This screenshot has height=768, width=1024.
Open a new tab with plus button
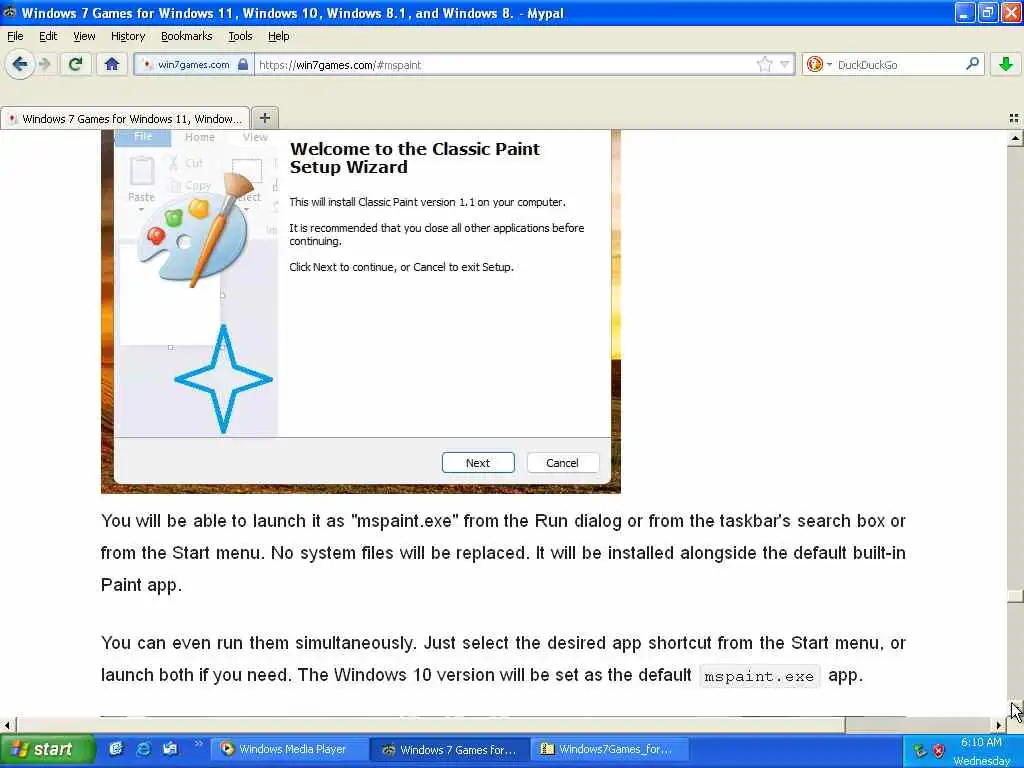[264, 118]
